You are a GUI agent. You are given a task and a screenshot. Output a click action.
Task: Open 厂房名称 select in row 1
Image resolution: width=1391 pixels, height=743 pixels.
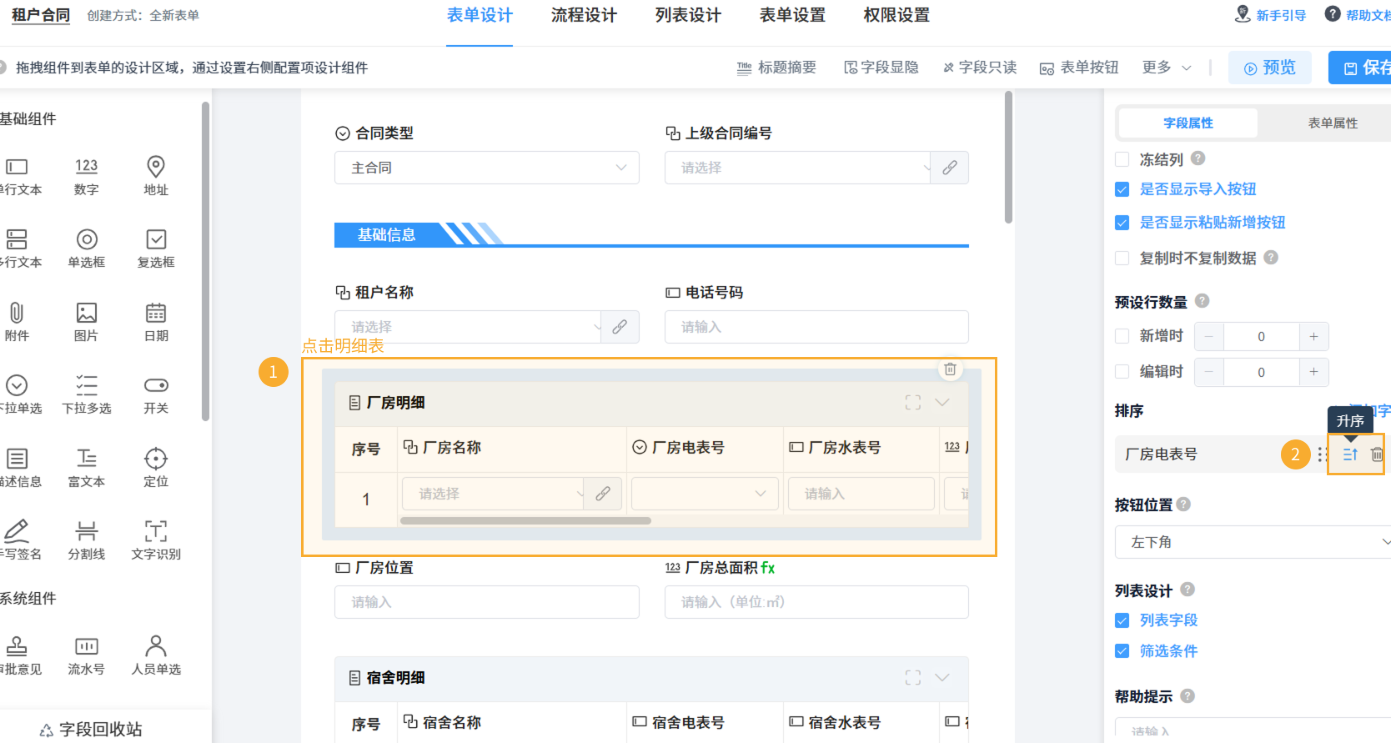click(x=494, y=494)
